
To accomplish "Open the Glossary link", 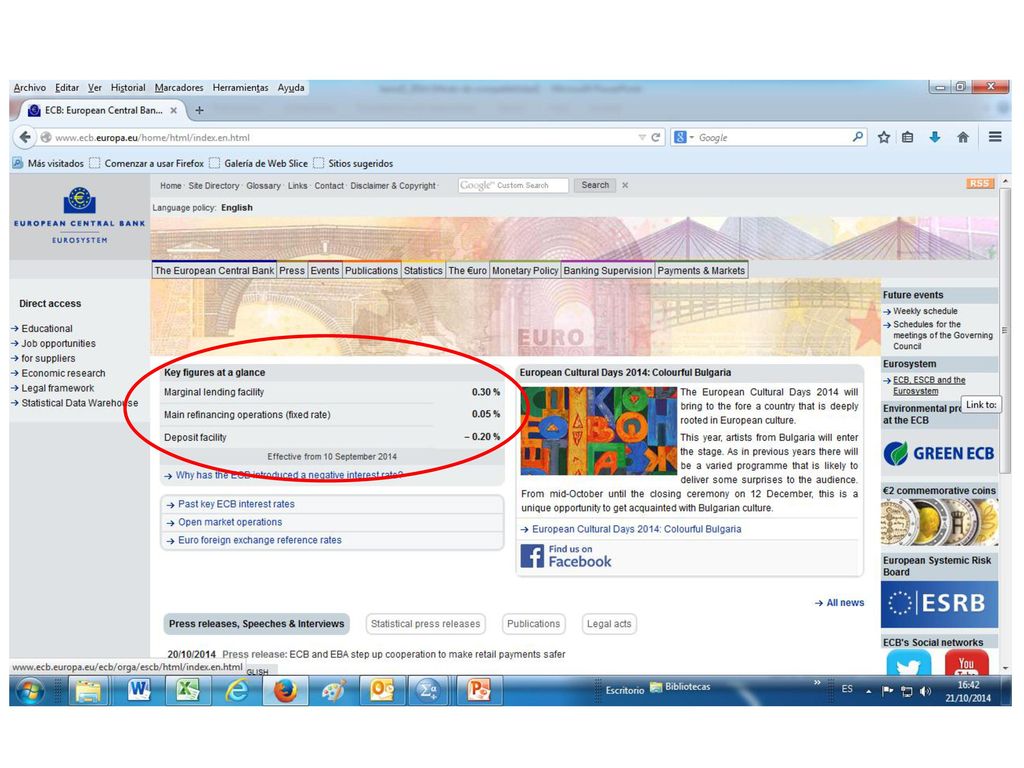I will click(x=263, y=185).
